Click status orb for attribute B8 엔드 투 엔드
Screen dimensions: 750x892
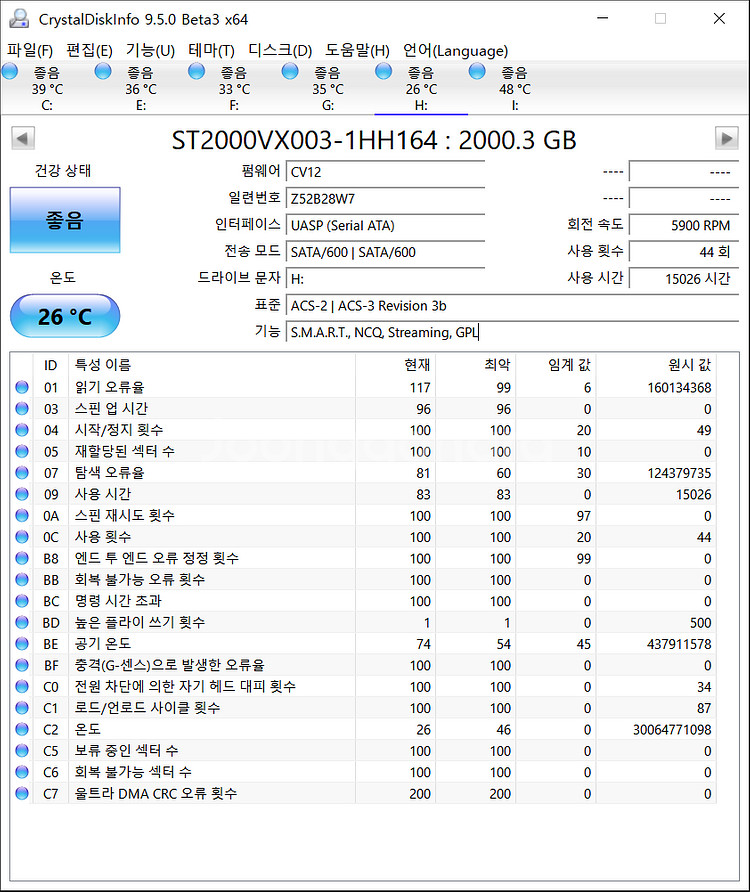click(x=22, y=558)
